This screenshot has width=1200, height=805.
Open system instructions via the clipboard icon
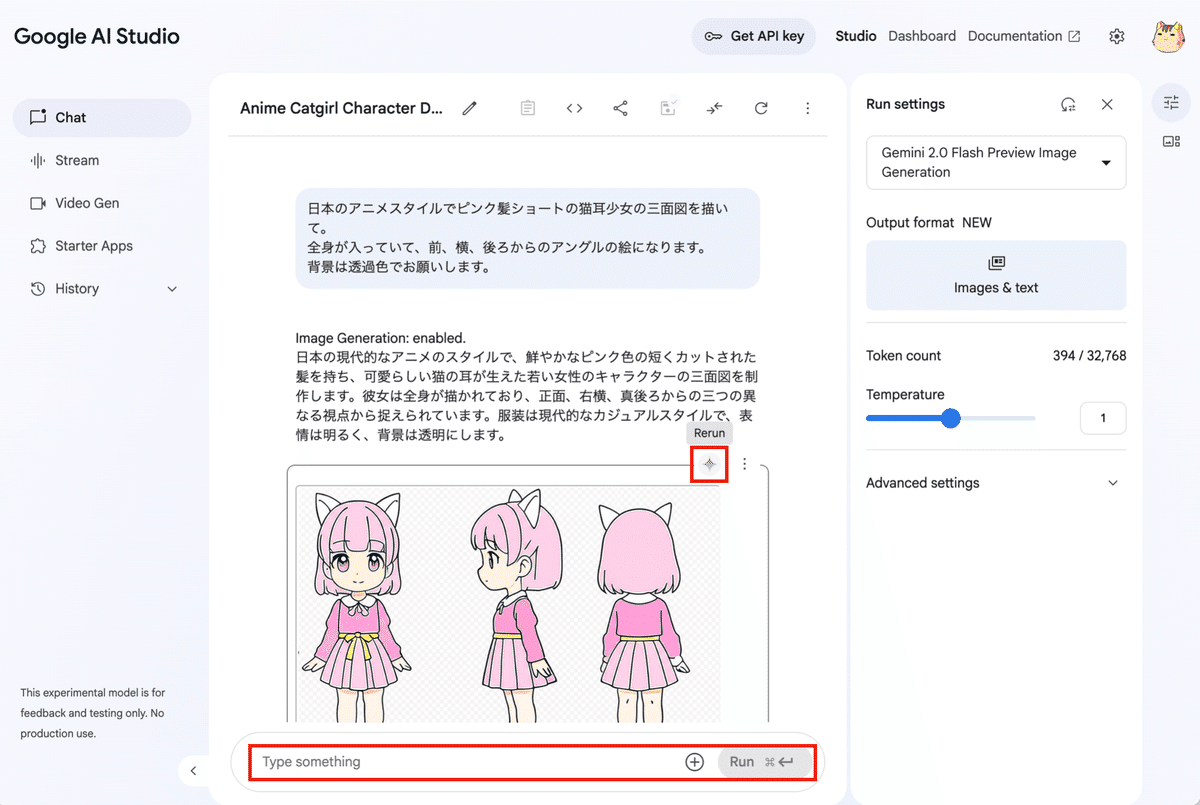(x=527, y=107)
